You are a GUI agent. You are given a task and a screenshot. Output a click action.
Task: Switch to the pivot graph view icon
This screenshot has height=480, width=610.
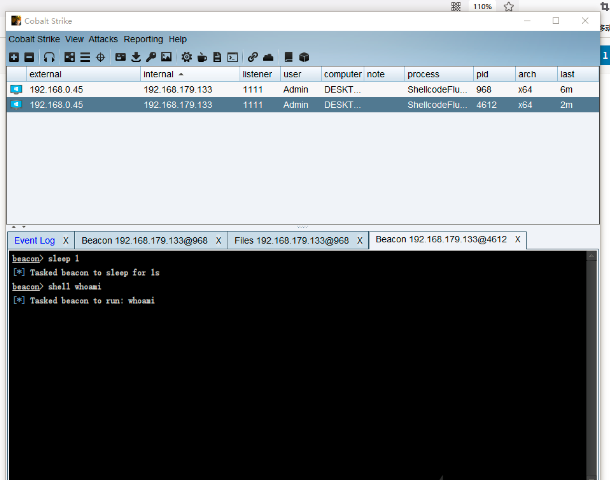[x=70, y=57]
